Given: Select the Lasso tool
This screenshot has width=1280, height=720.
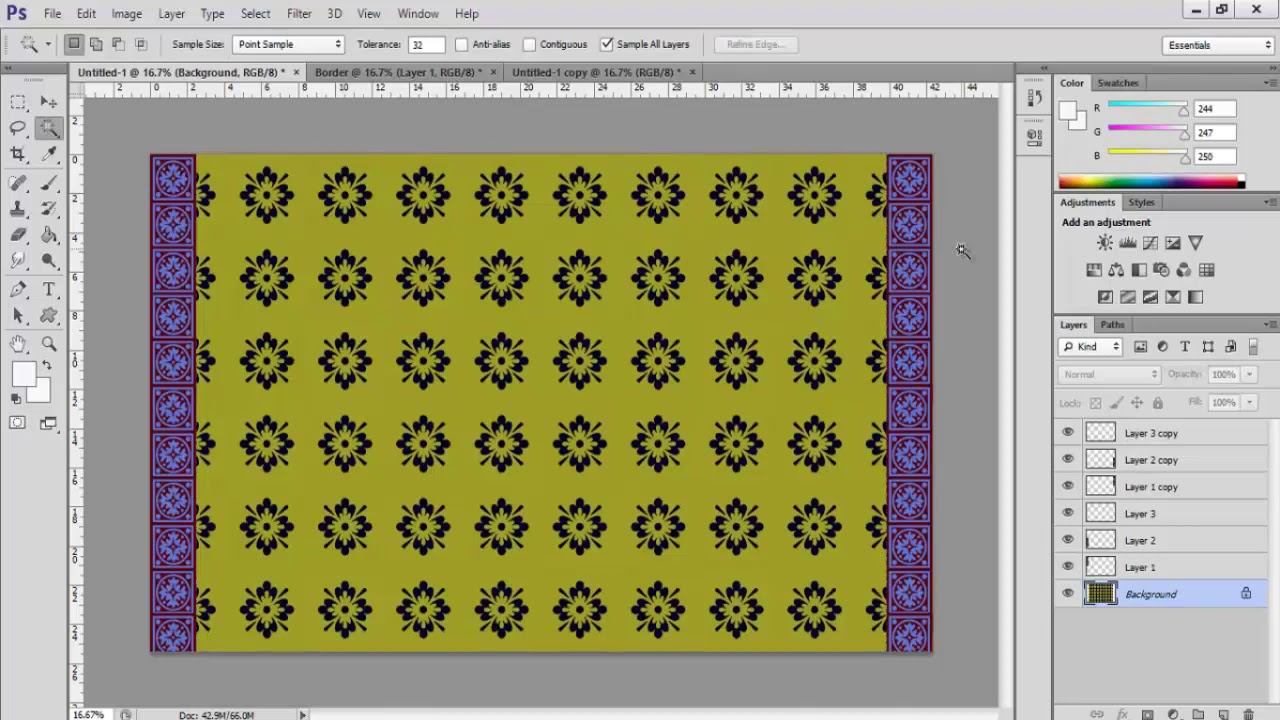Looking at the screenshot, I should pos(18,128).
